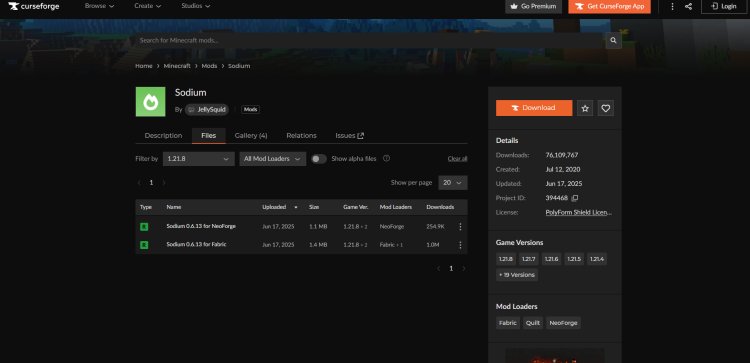
Task: Click the alpha files help icon
Action: (x=386, y=158)
